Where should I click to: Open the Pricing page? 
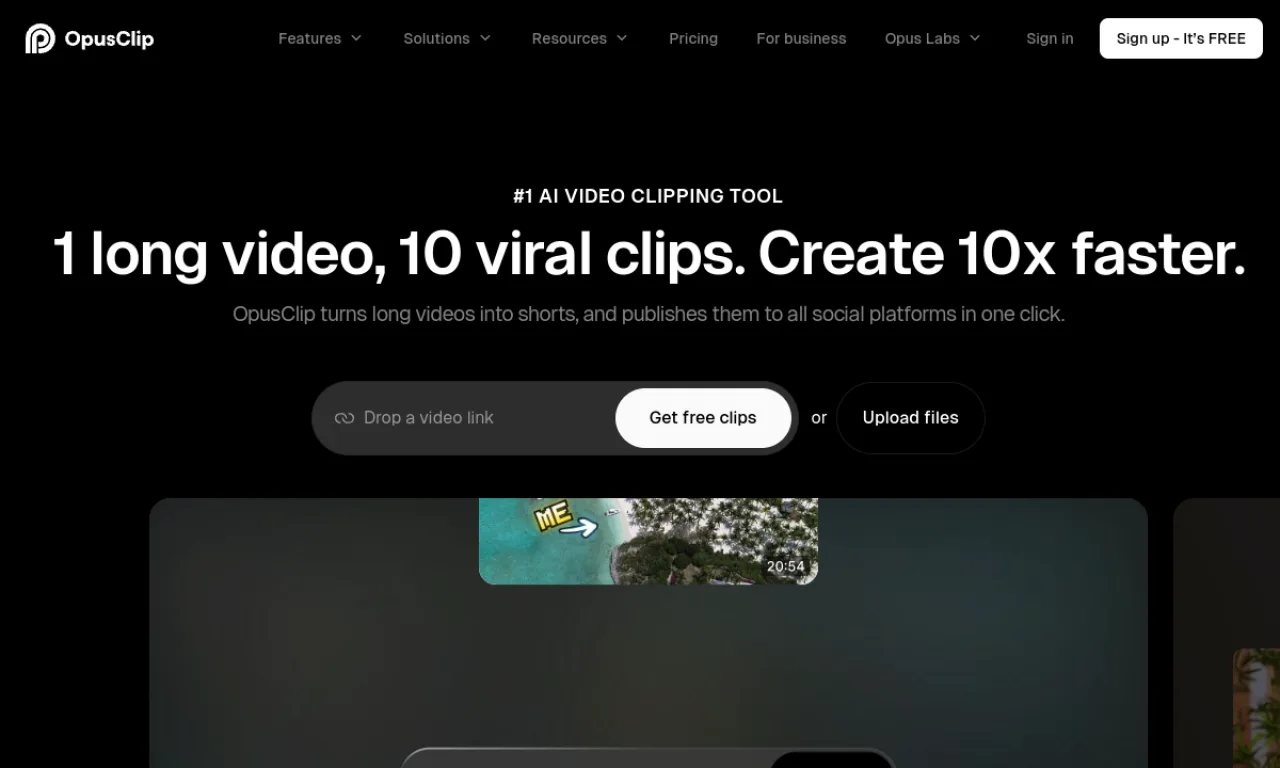coord(693,38)
